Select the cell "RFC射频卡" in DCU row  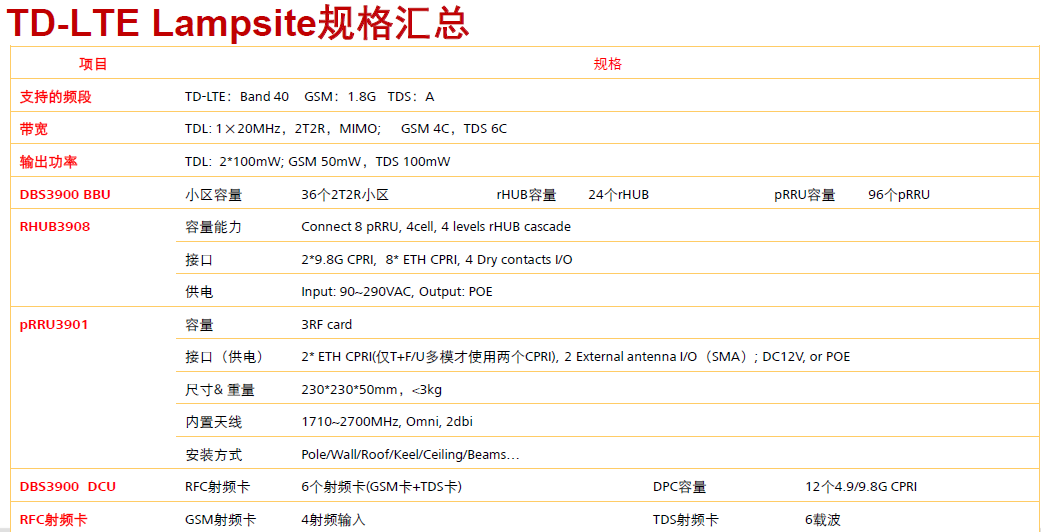[x=218, y=488]
